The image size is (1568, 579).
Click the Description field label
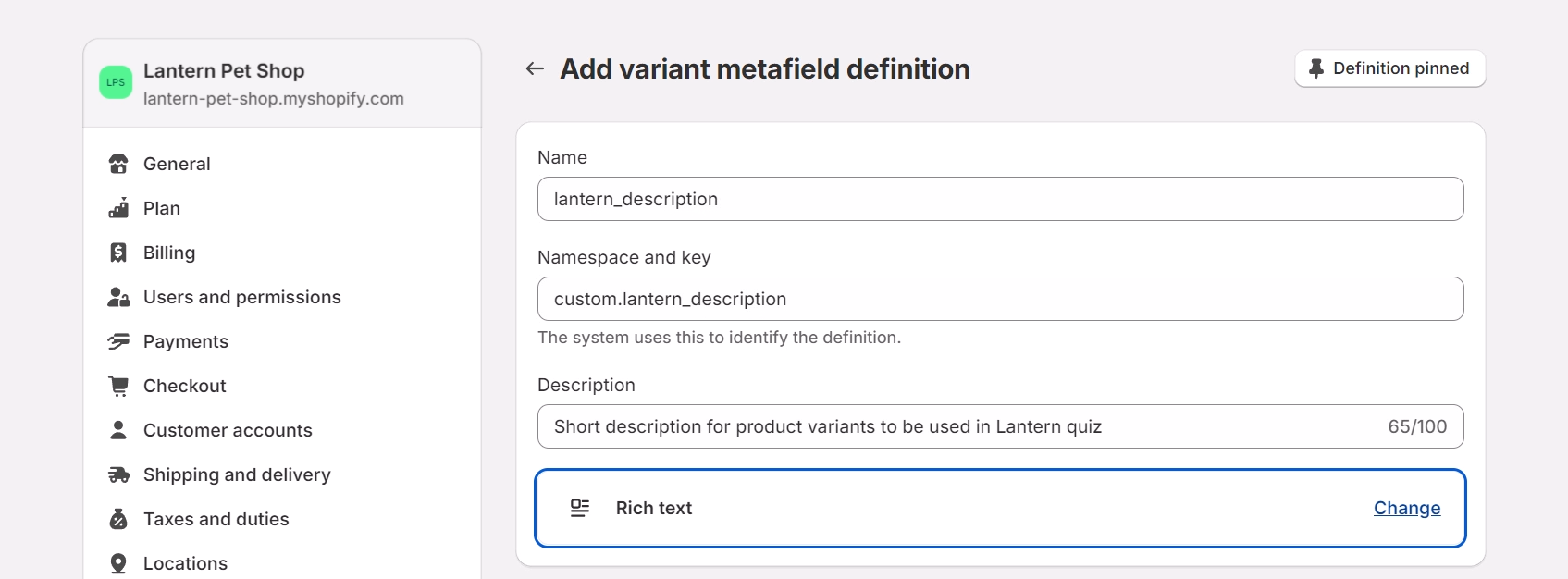coord(586,385)
